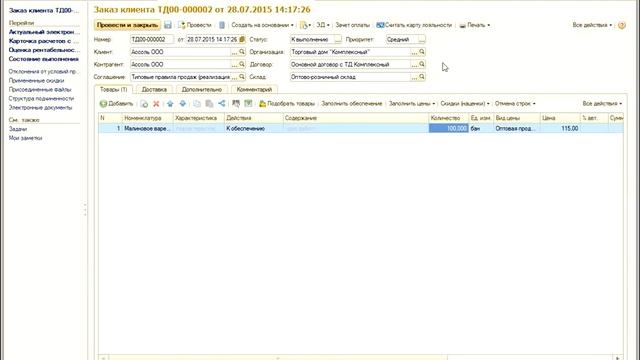Click the barcode search icon in table toolbar
The height and width of the screenshot is (360, 640).
coord(236,104)
